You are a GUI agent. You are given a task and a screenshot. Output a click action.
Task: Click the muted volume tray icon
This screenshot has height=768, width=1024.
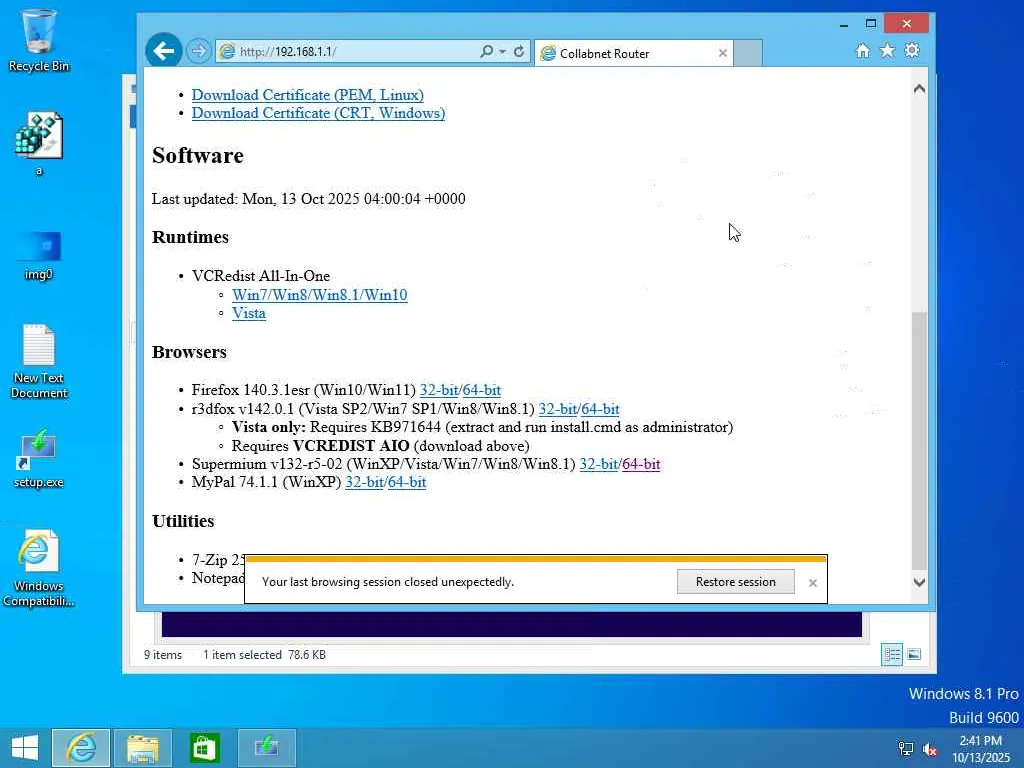point(930,749)
